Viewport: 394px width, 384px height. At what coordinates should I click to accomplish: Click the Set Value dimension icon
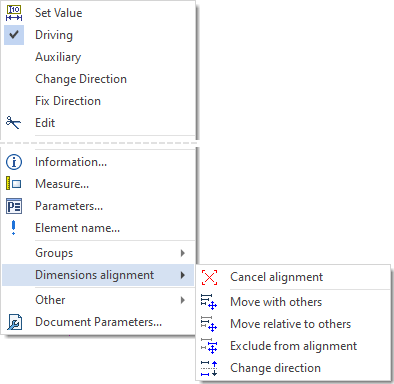click(x=14, y=13)
